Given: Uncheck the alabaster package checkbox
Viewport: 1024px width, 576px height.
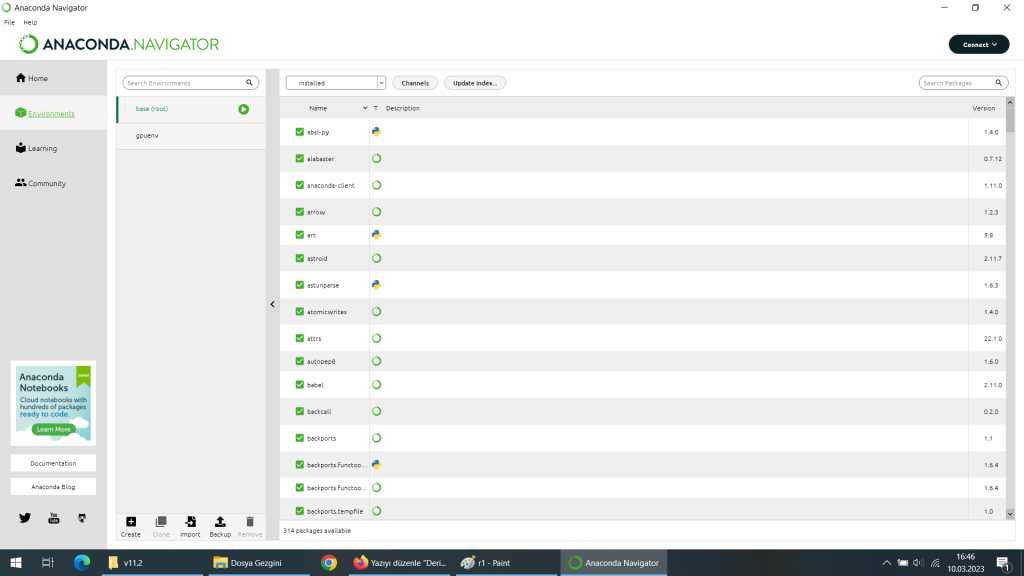Looking at the screenshot, I should 300,158.
